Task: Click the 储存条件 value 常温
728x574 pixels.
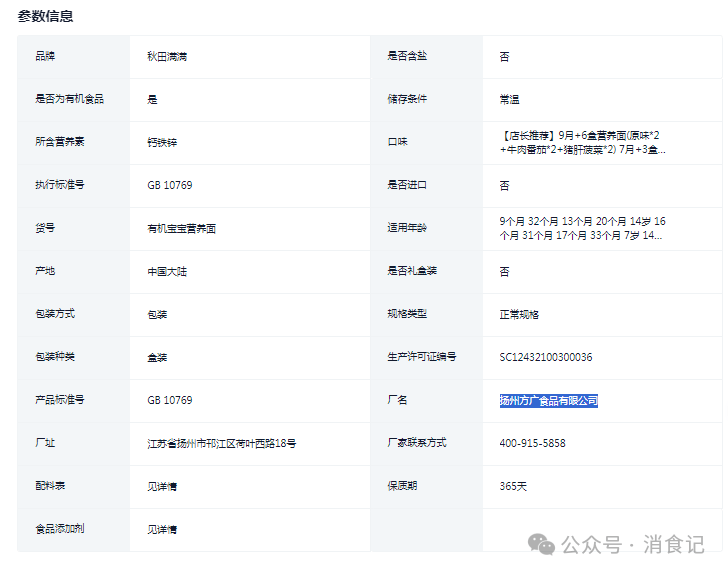Action: pyautogui.click(x=509, y=100)
